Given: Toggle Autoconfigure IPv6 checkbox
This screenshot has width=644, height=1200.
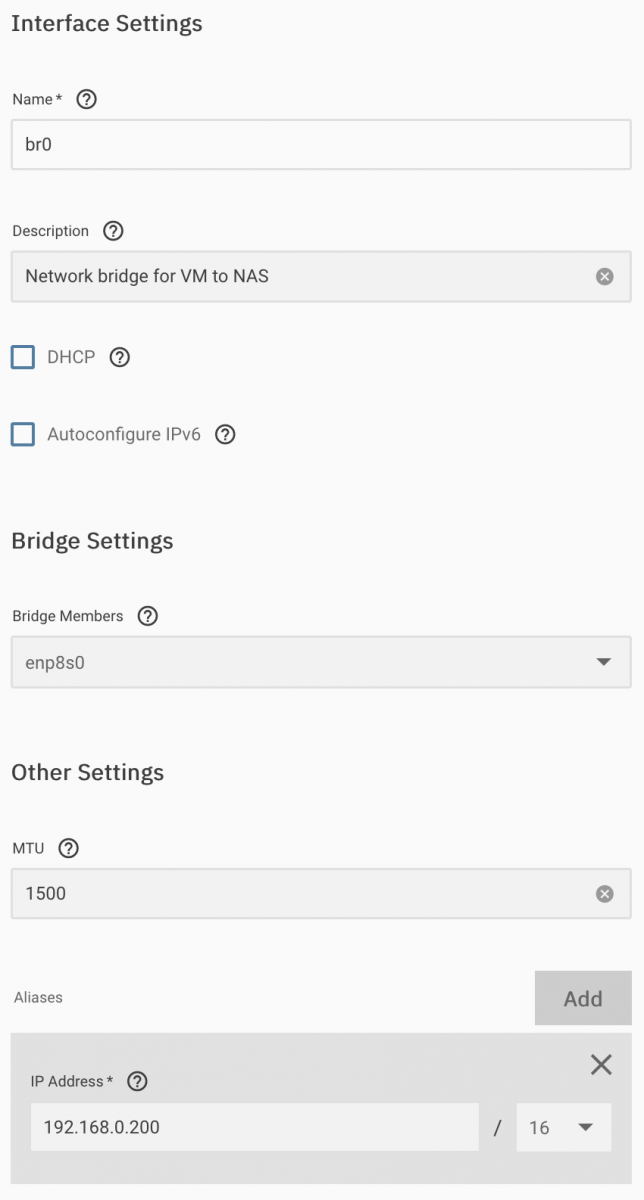Looking at the screenshot, I should (x=23, y=435).
